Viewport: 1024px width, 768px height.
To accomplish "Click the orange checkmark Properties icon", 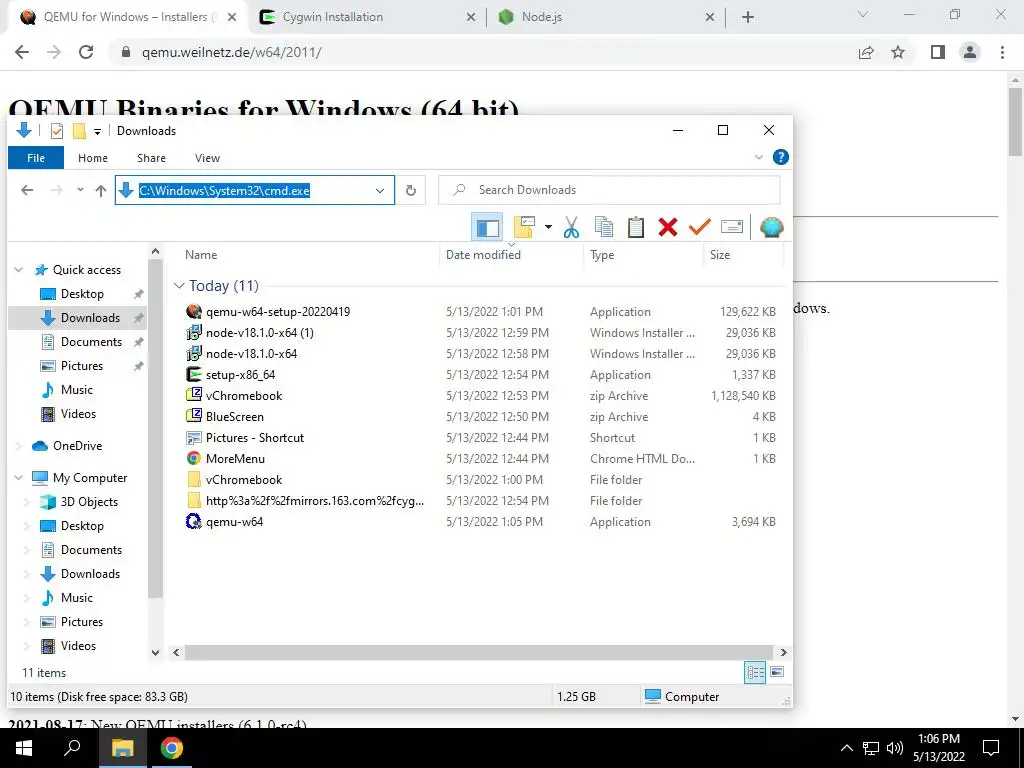I will click(x=699, y=227).
